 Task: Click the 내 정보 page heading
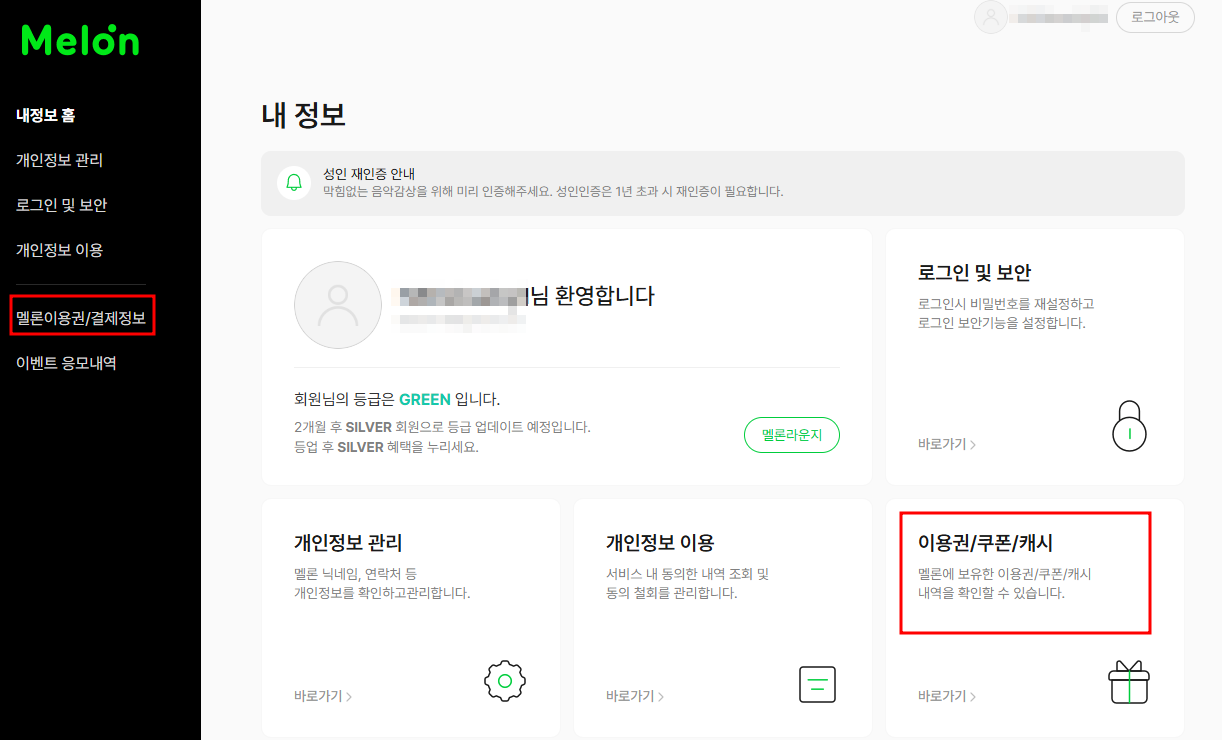(303, 115)
